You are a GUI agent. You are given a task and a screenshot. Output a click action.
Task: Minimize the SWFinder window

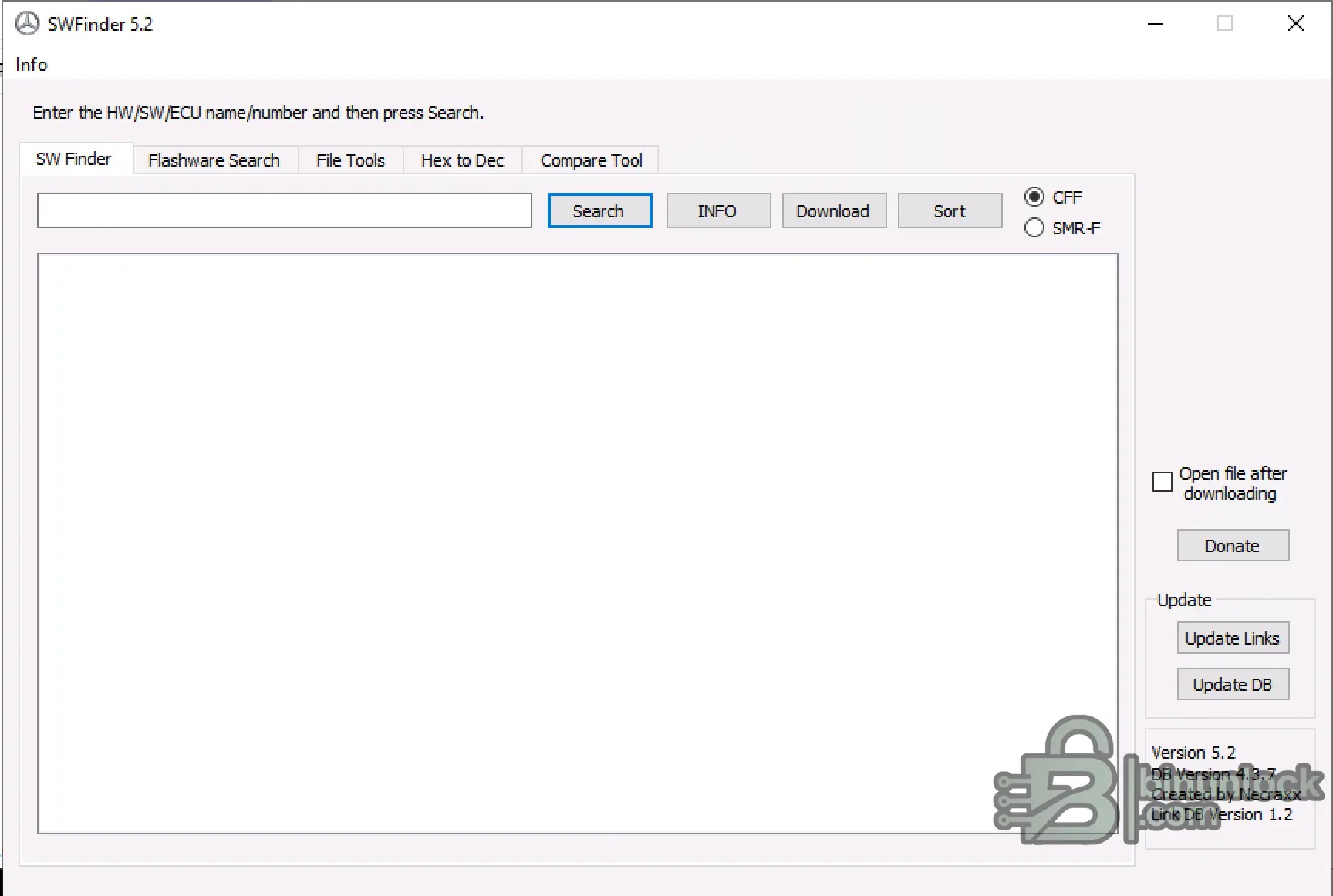pyautogui.click(x=1155, y=23)
